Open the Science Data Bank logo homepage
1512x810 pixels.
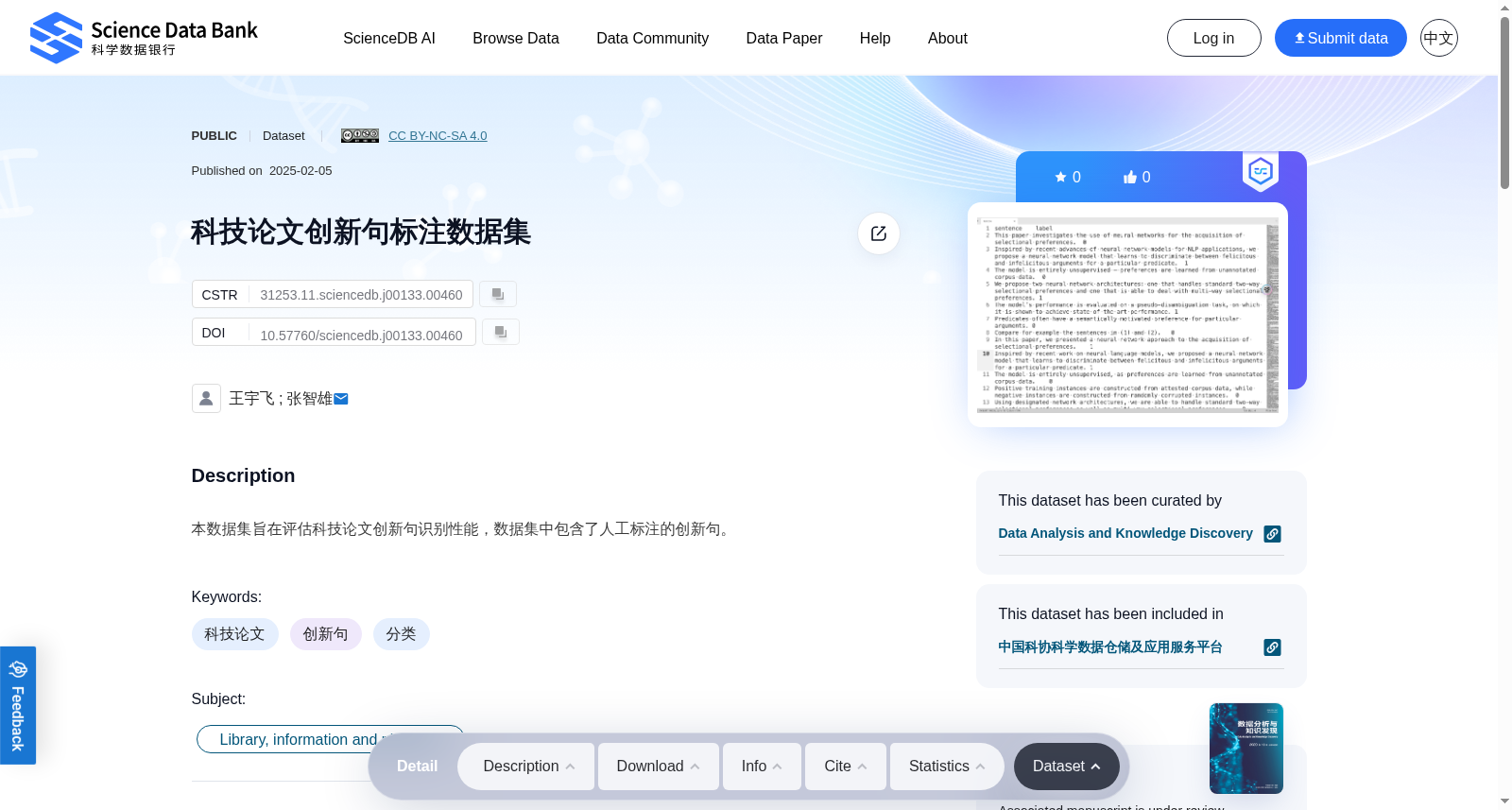[144, 38]
